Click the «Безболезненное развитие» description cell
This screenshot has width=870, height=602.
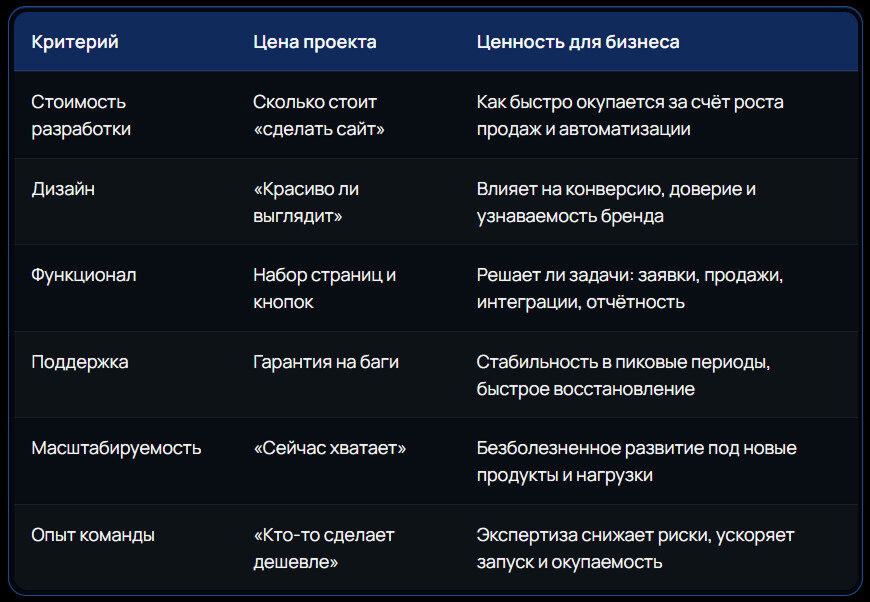(x=636, y=461)
